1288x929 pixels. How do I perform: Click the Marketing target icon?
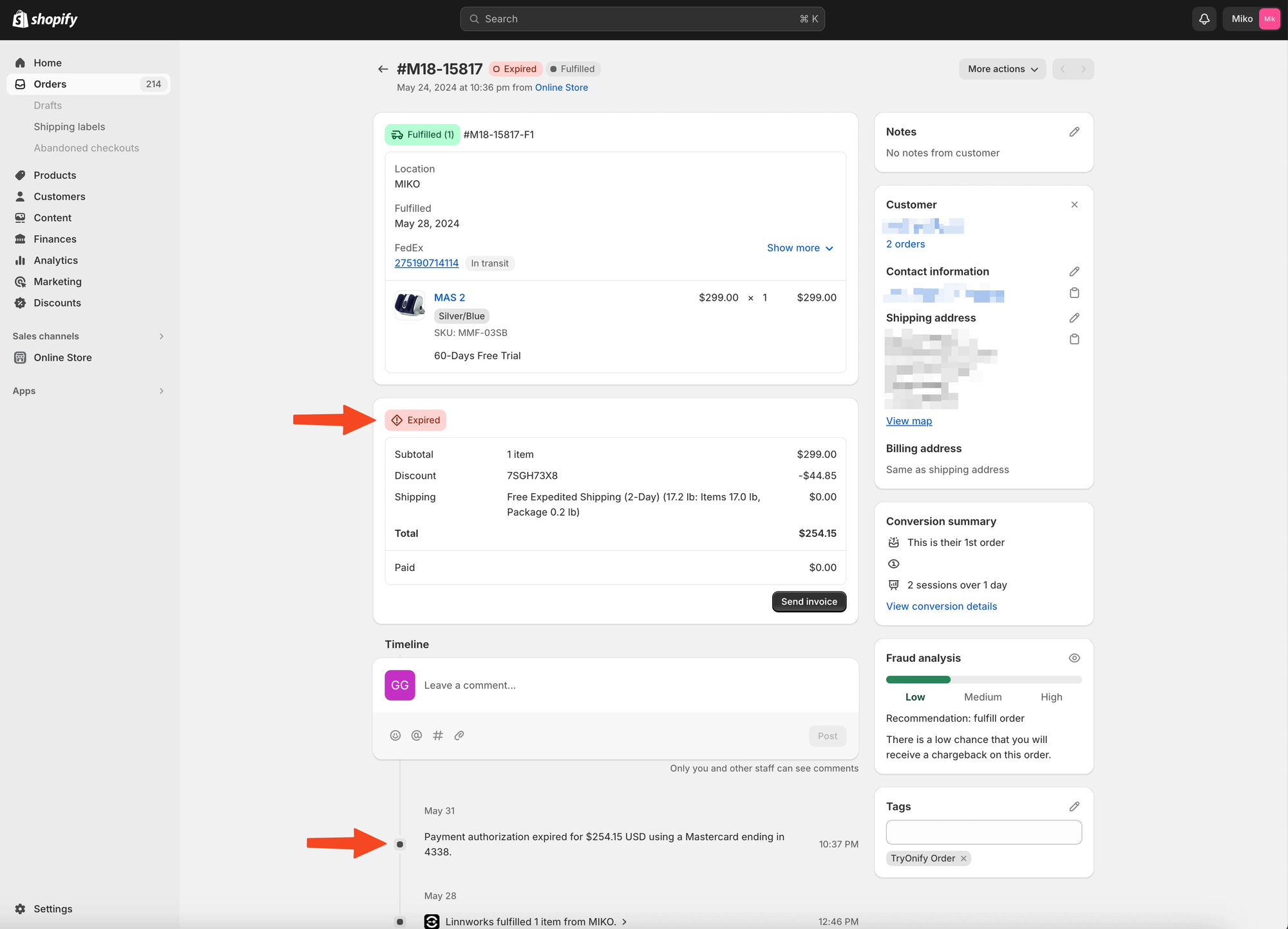click(x=20, y=281)
